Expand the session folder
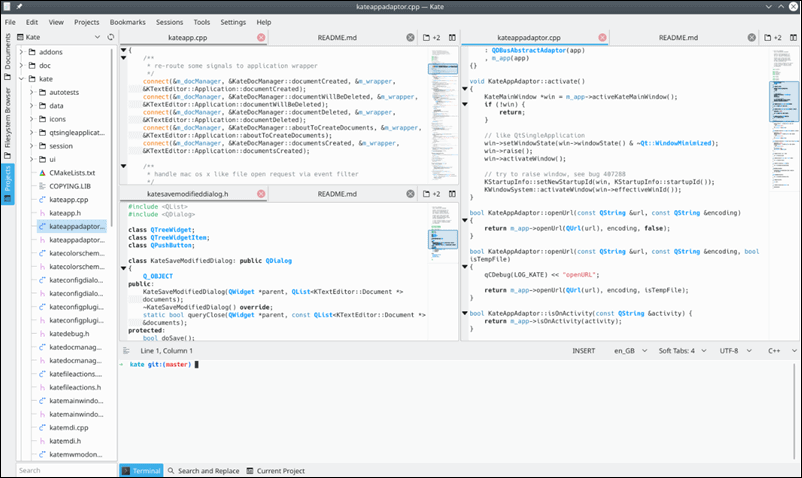 32,146
